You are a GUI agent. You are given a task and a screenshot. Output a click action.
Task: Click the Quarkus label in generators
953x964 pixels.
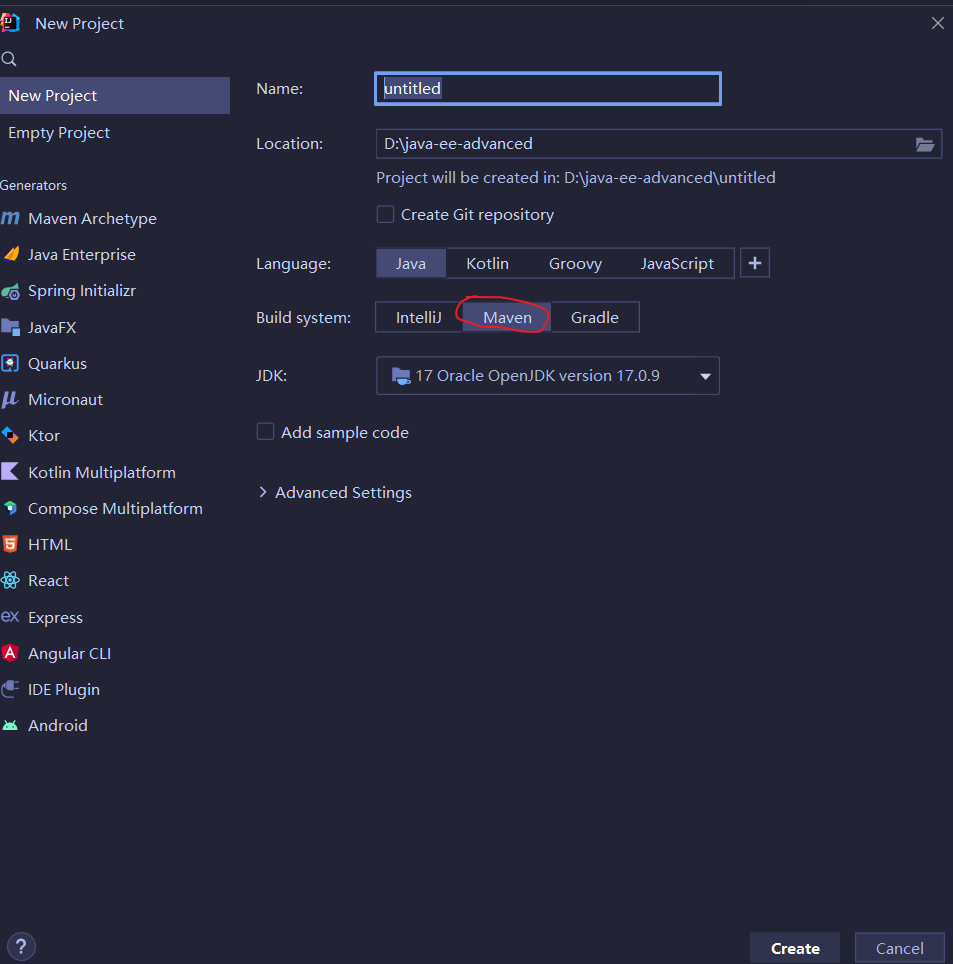[x=57, y=363]
